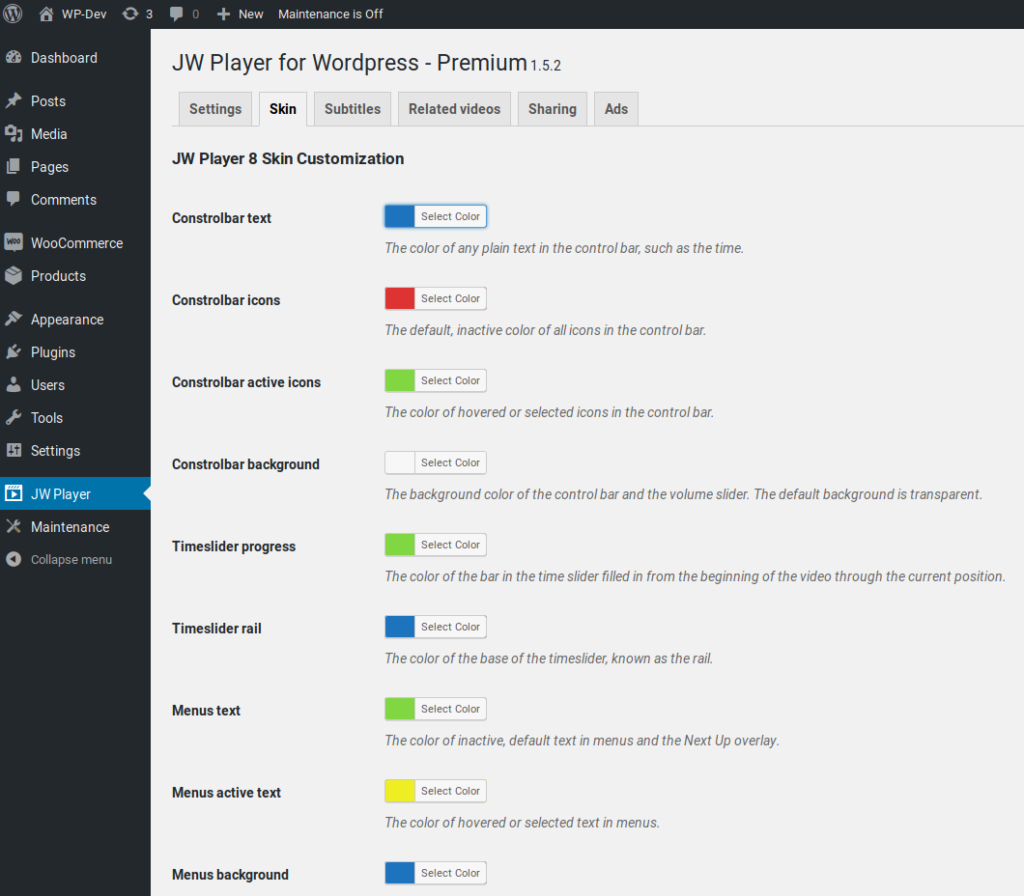Click the blue Menus background swatch
The image size is (1024, 896).
coord(400,873)
